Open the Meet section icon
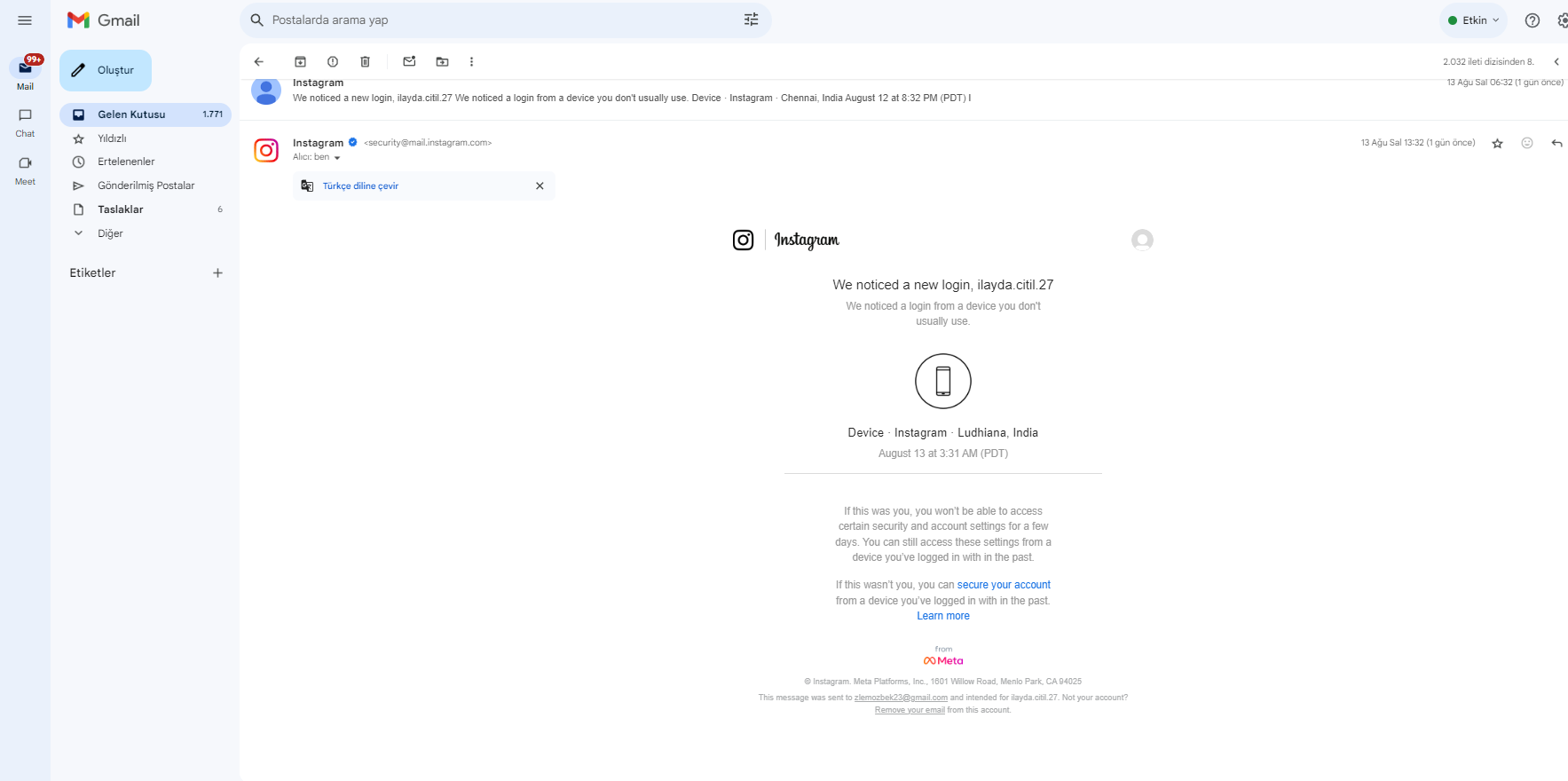 click(x=25, y=163)
